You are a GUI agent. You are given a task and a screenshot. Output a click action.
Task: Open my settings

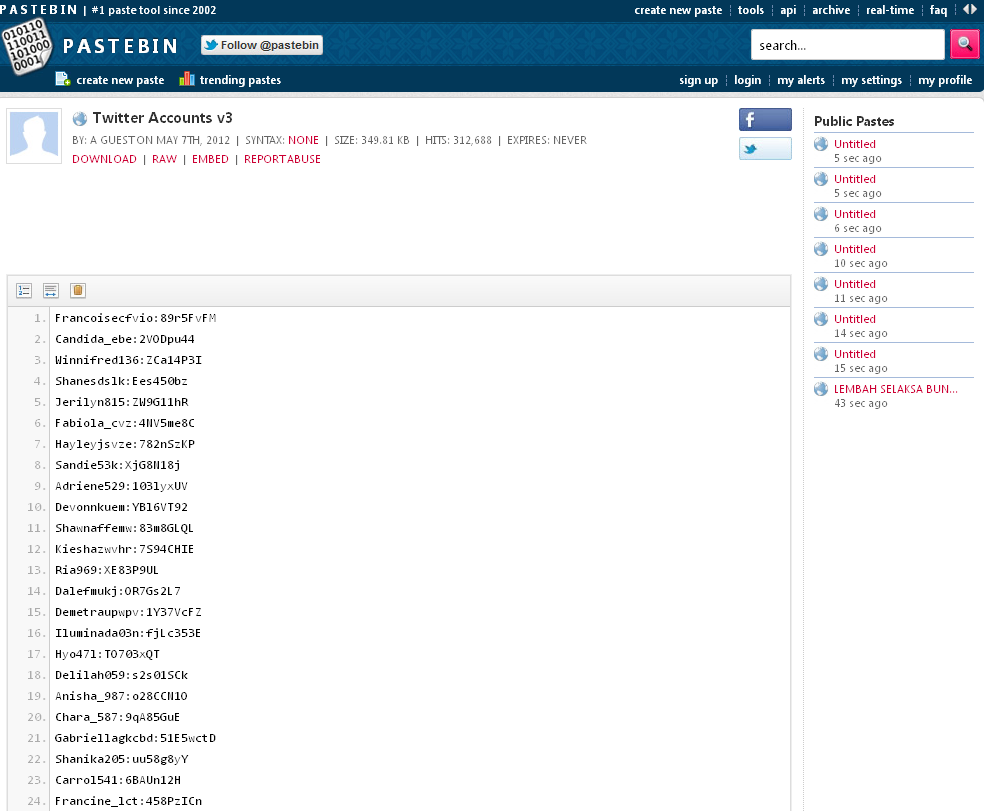pos(871,80)
